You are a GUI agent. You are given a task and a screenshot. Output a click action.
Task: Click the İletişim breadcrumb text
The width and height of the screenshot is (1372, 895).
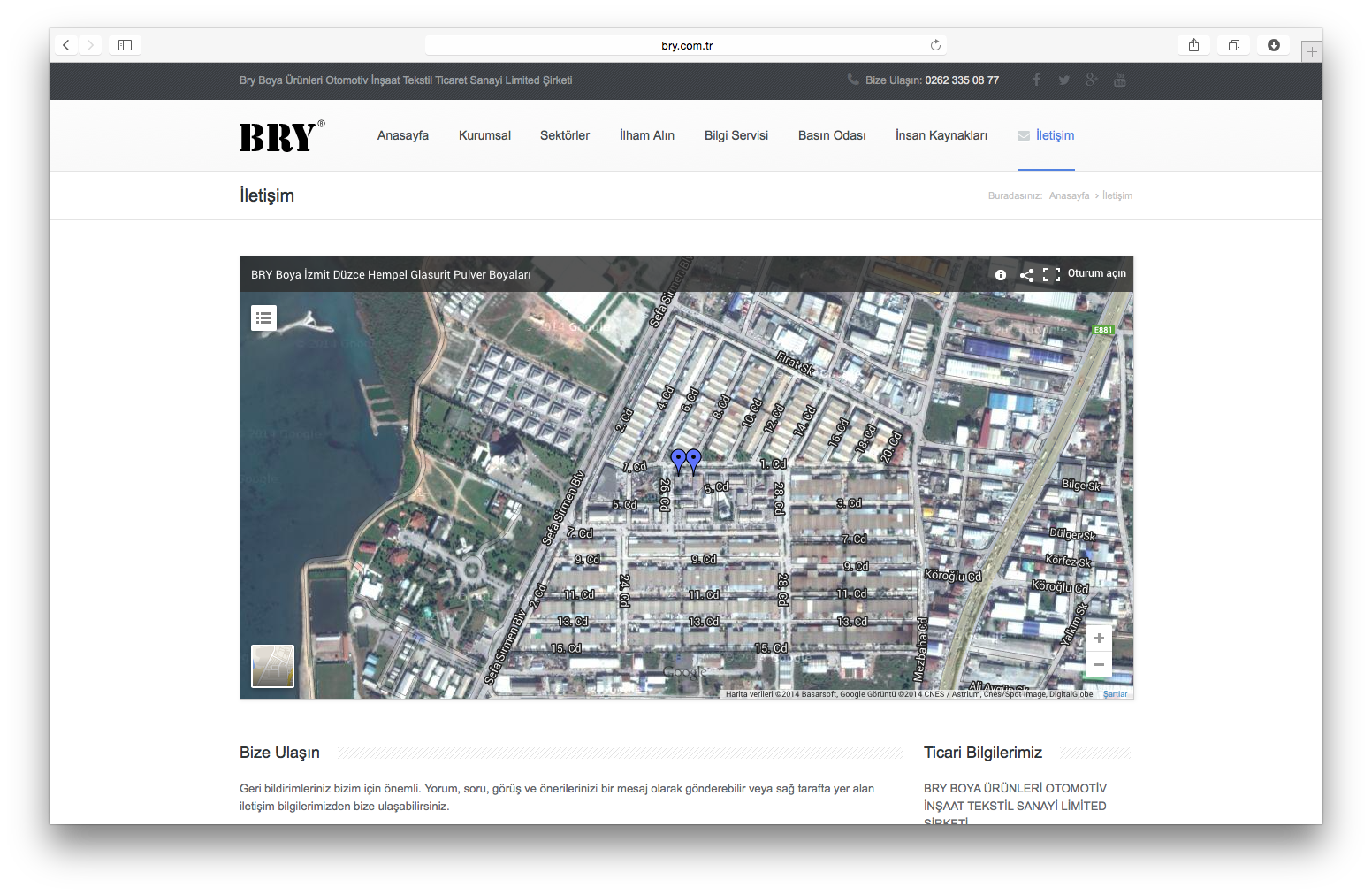[x=1117, y=196]
